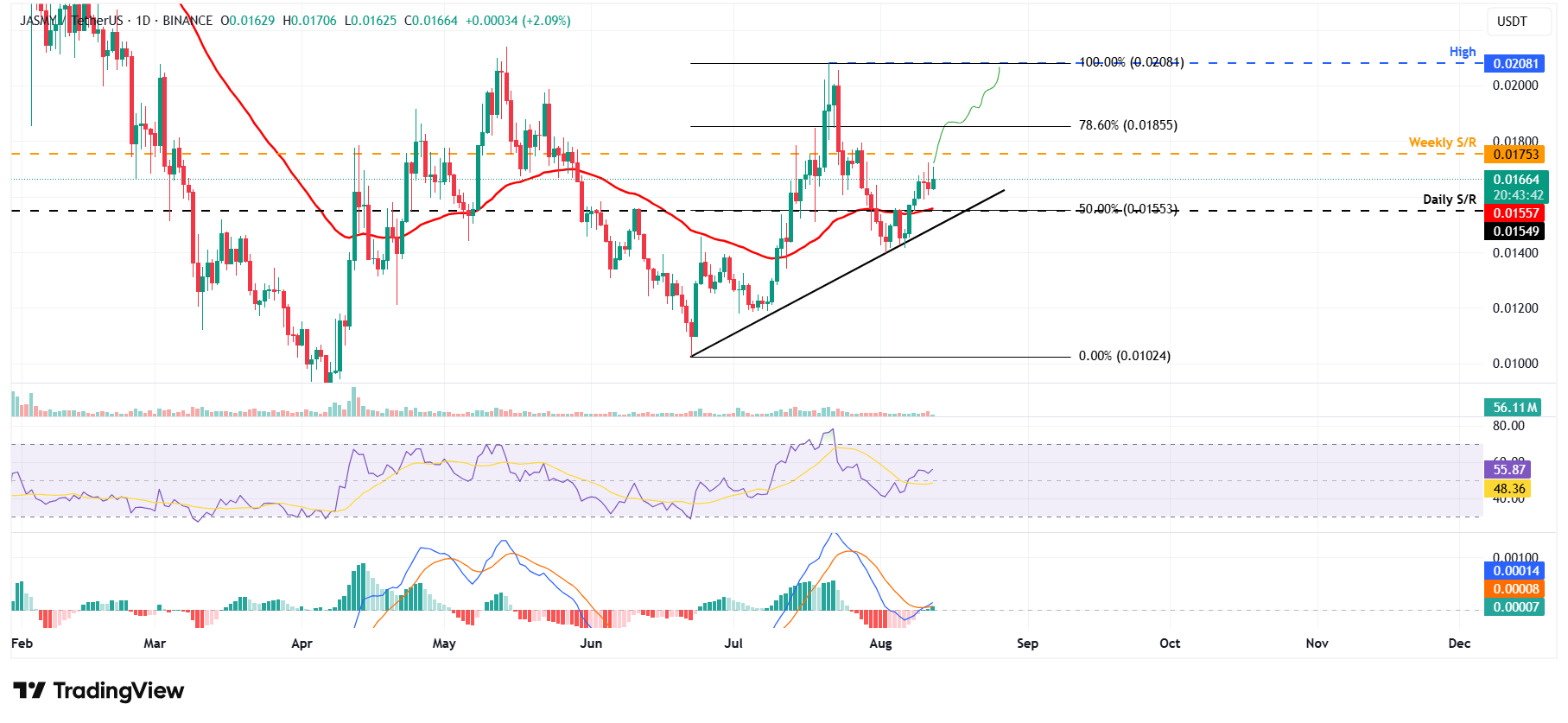Select the 0.00% Fibonacci level label
The height and width of the screenshot is (723, 1568).
[1124, 356]
